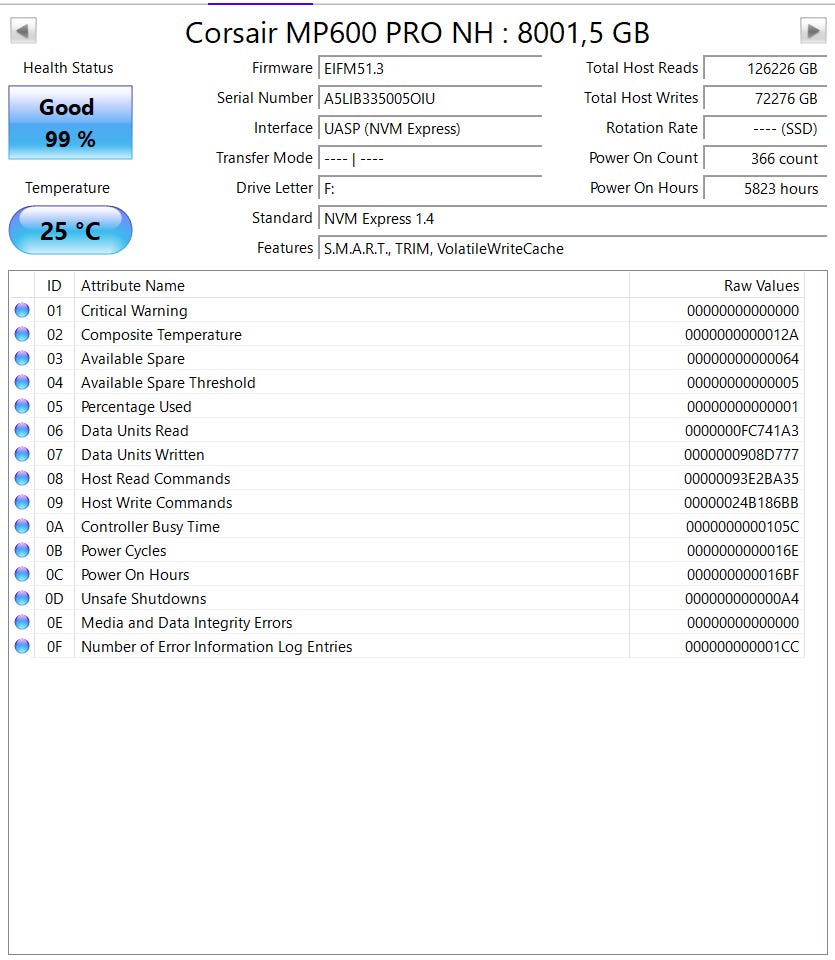Click the status orb for Power Cycles
This screenshot has height=960, width=835.
(x=22, y=550)
